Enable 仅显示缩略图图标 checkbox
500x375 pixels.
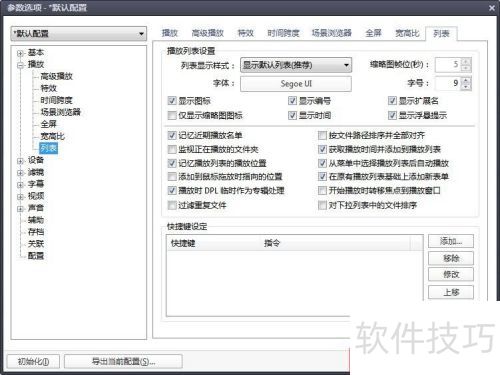pyautogui.click(x=172, y=115)
